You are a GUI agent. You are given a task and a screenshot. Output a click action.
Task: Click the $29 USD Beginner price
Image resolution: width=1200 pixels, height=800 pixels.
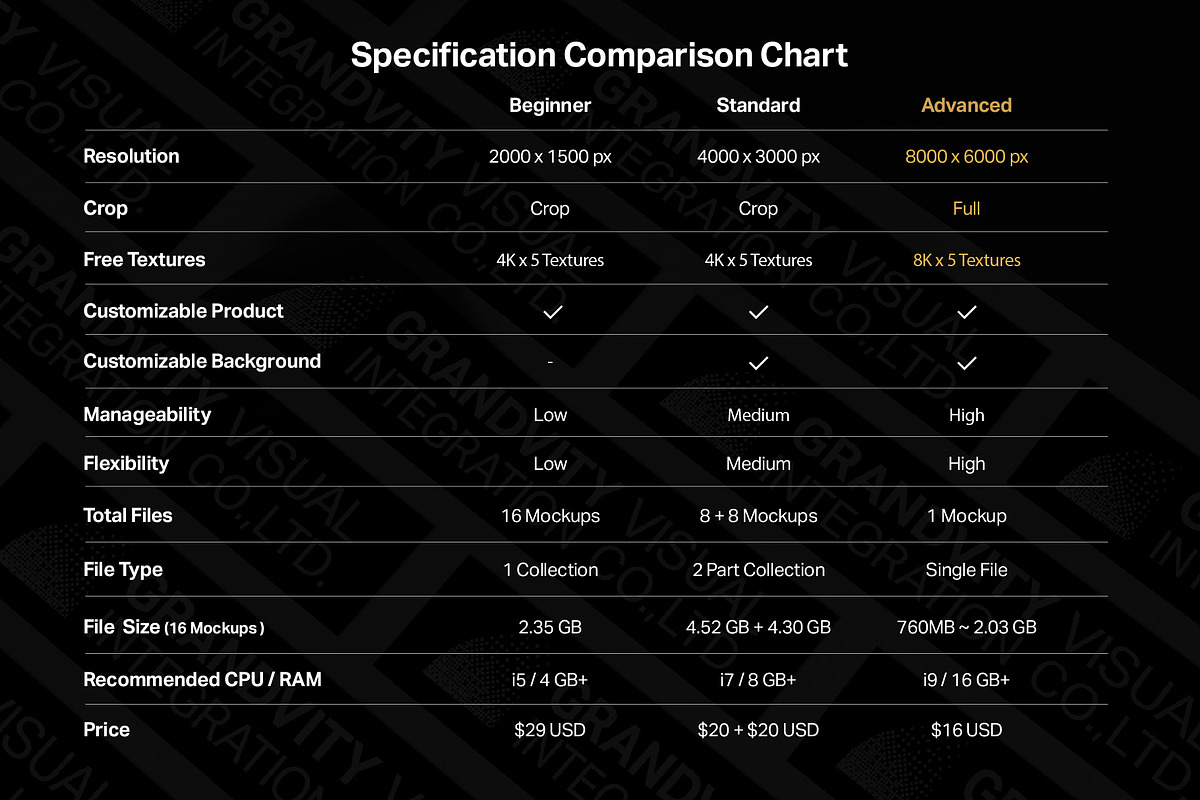tap(550, 730)
